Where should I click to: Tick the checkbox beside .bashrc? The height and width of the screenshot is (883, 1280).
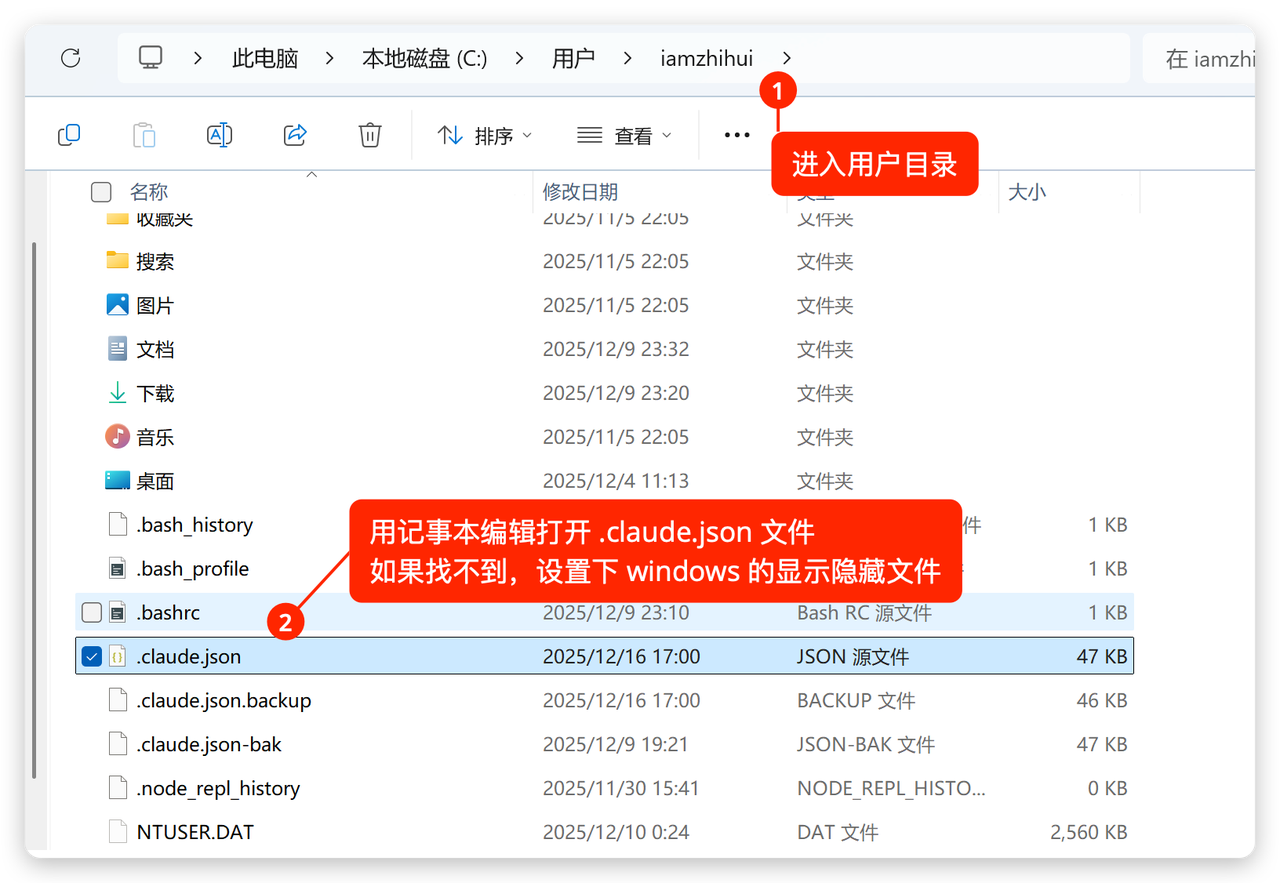[92, 613]
